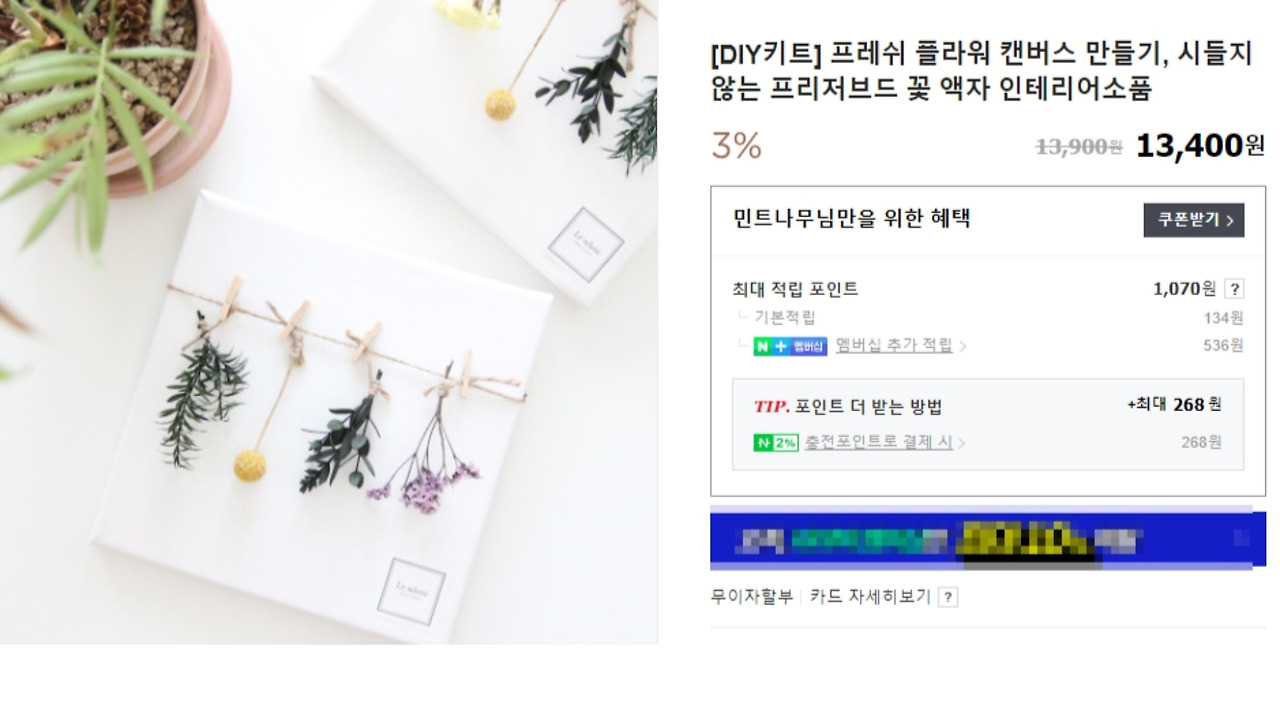The height and width of the screenshot is (720, 1280).
Task: Click the green N 2% badge
Action: point(776,442)
